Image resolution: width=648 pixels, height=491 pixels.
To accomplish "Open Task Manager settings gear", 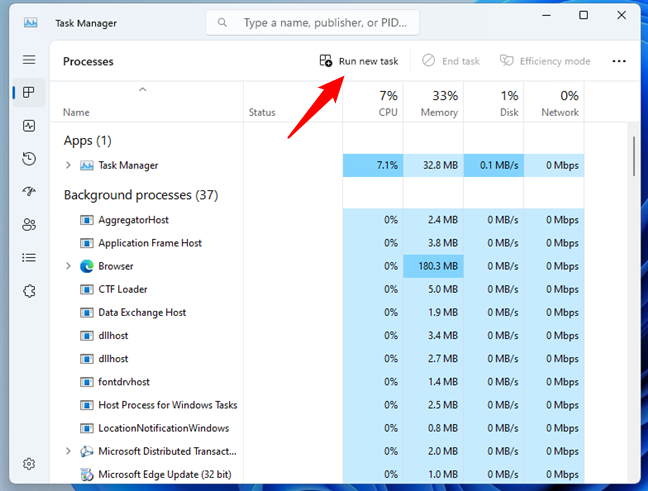I will pos(29,464).
